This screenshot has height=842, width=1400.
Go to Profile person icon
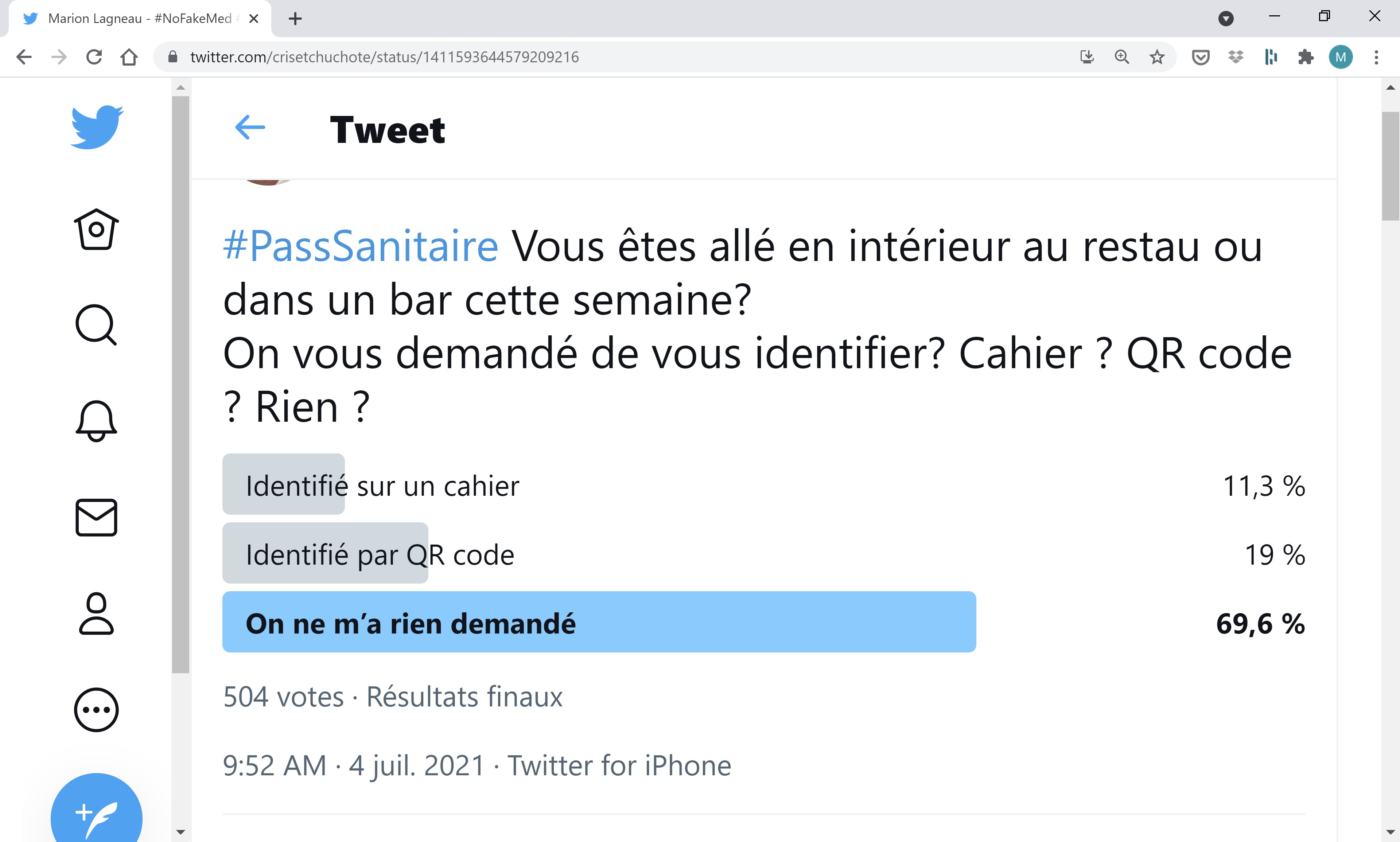[97, 613]
